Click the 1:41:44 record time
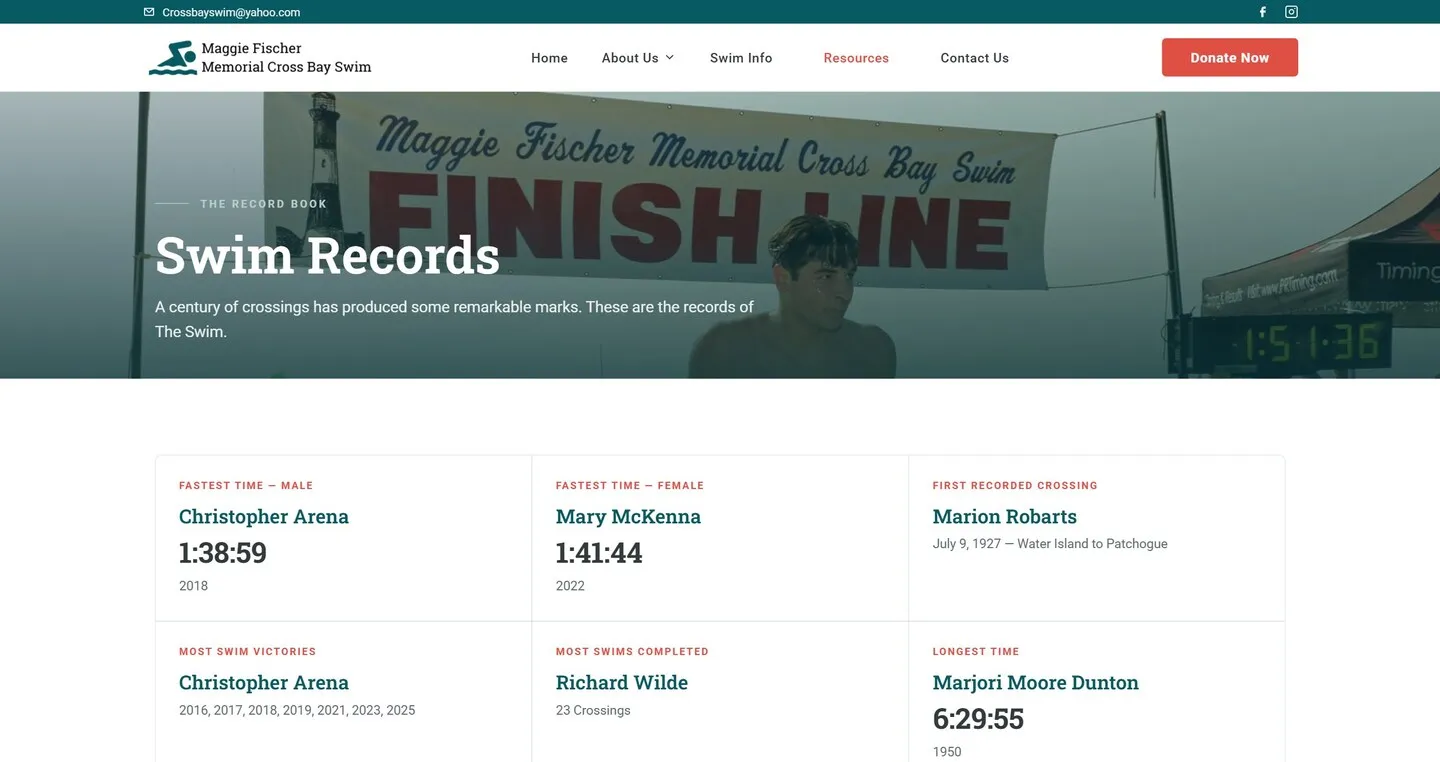This screenshot has width=1440, height=762. tap(599, 553)
